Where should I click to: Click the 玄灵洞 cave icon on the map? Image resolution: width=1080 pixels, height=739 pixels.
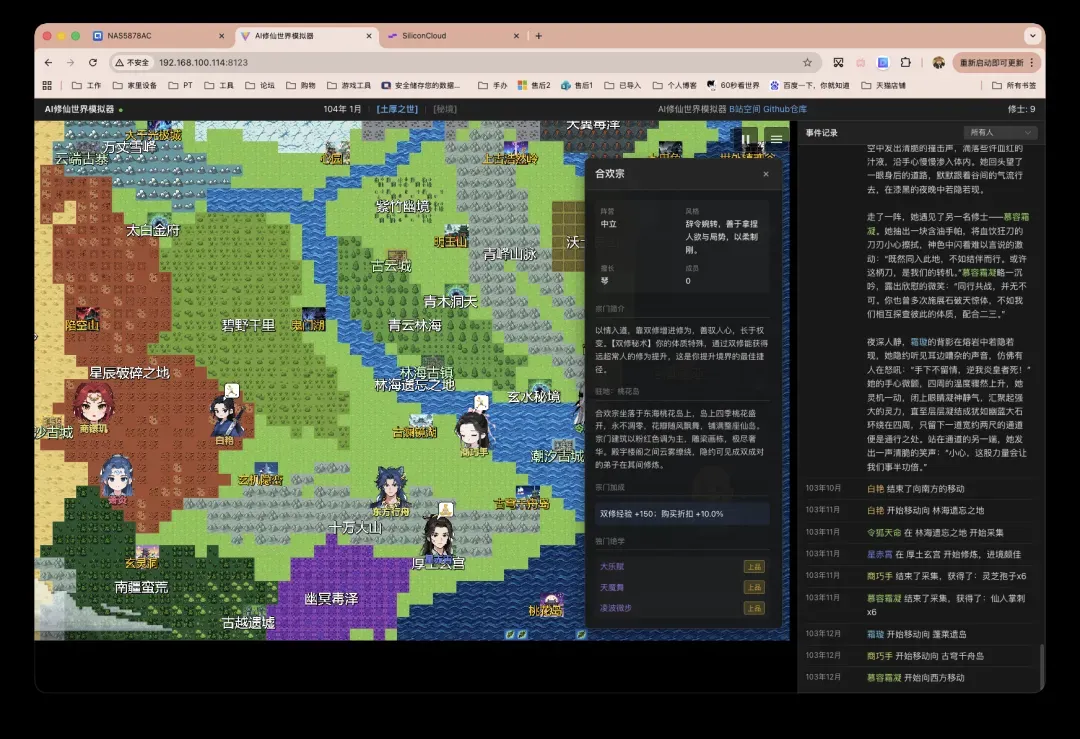coord(146,555)
